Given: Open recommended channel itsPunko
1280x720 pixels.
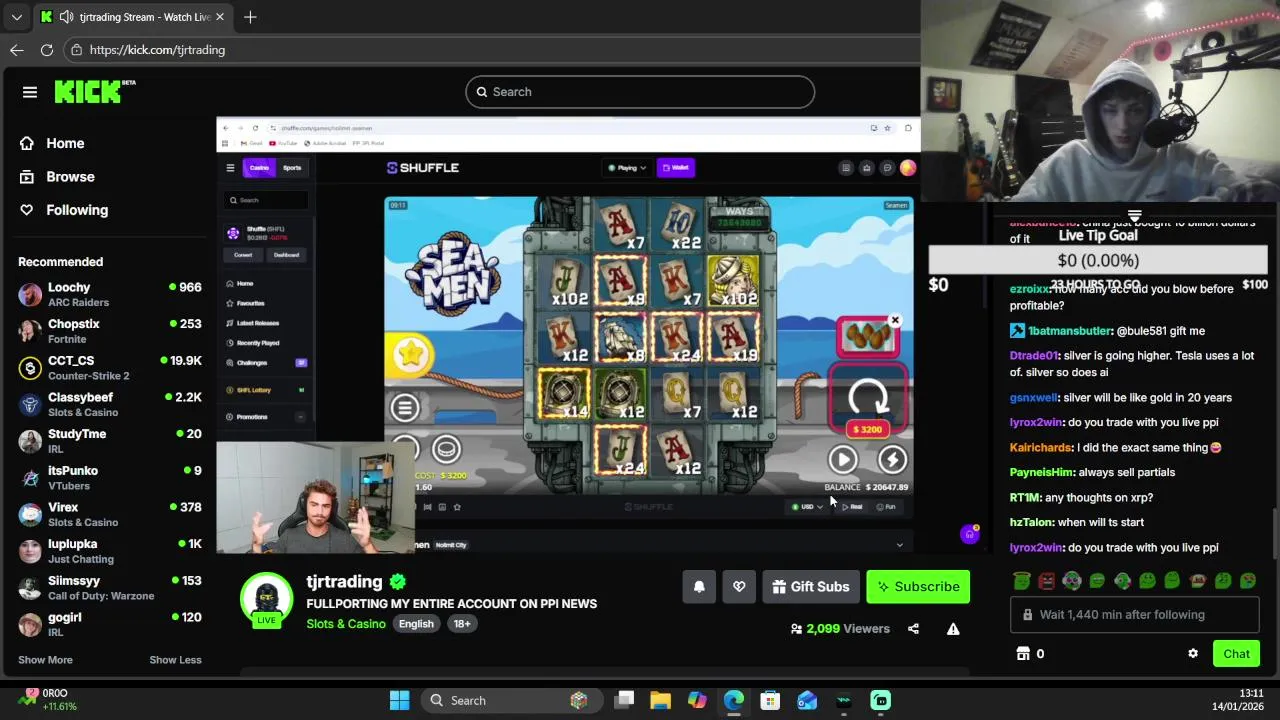Looking at the screenshot, I should pos(110,477).
